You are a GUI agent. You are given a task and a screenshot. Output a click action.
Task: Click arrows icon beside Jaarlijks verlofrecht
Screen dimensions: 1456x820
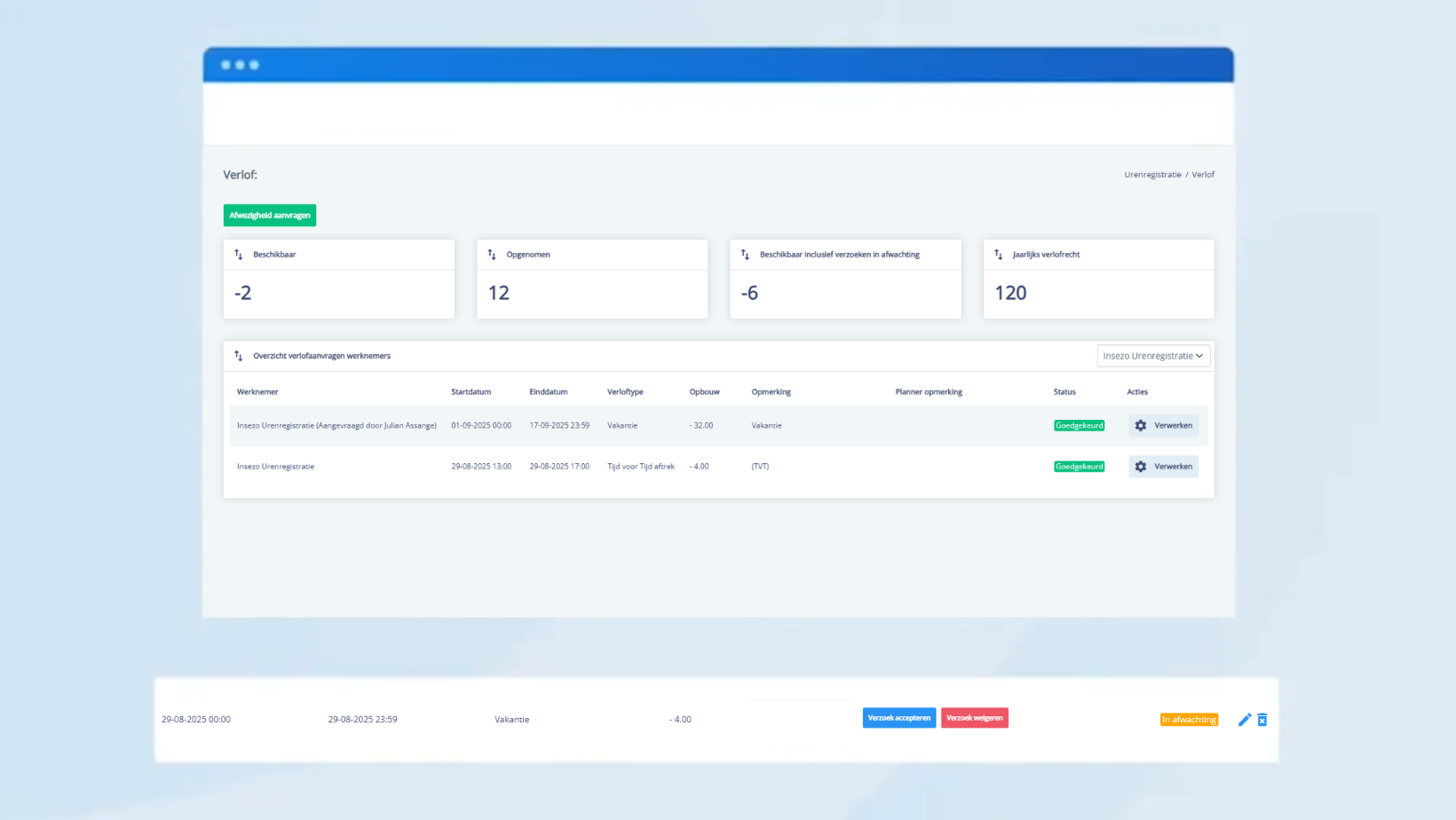pyautogui.click(x=999, y=255)
